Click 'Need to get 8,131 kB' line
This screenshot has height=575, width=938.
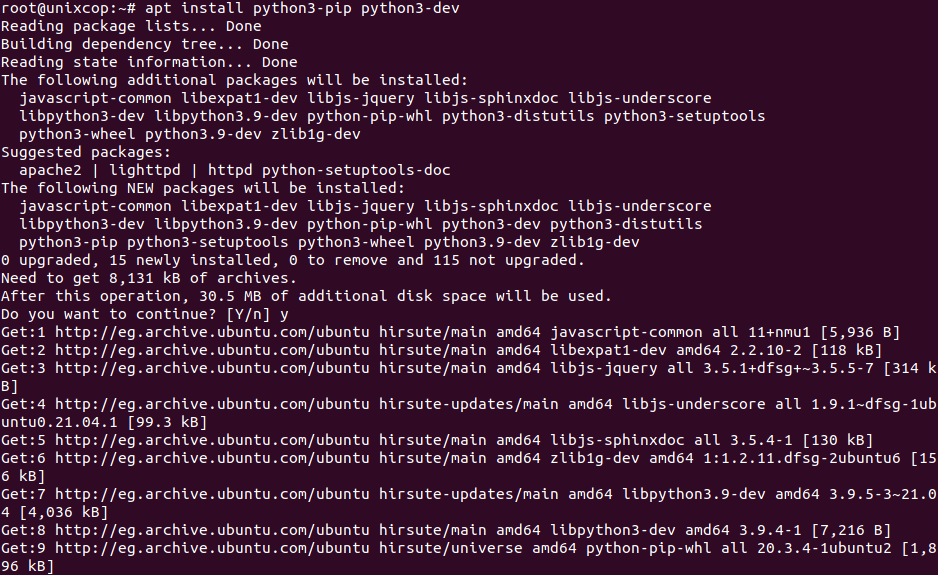149,278
